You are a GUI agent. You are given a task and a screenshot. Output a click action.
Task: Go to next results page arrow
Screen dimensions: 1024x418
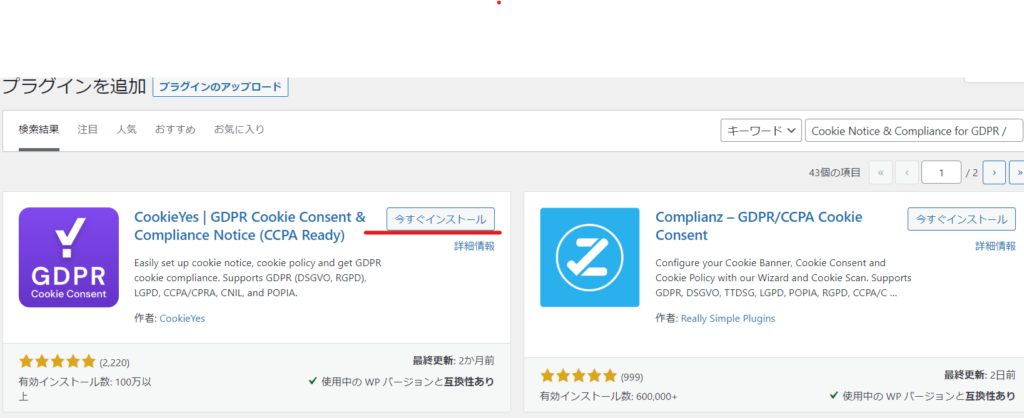coord(993,172)
